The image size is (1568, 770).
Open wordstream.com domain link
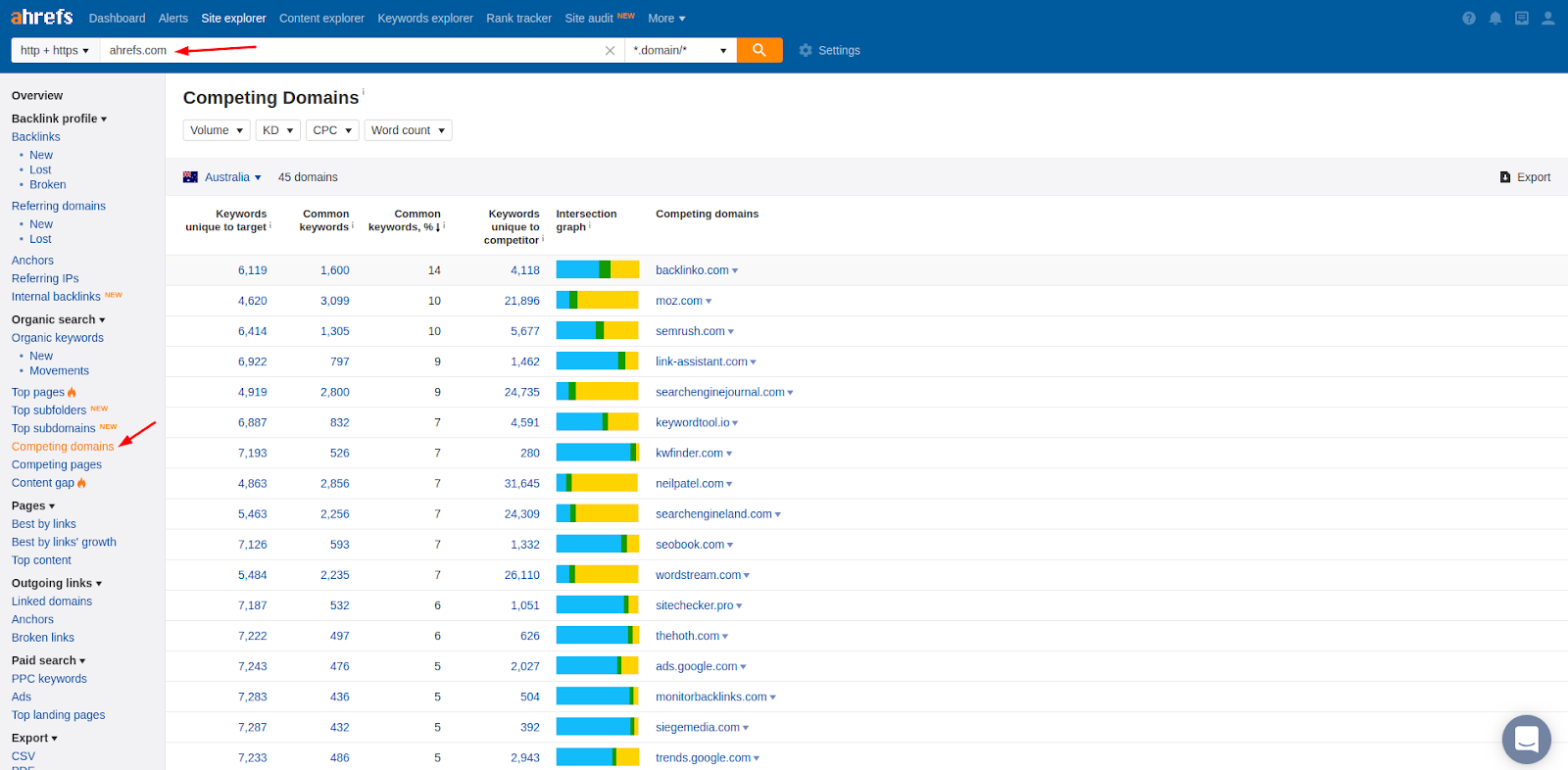click(699, 575)
